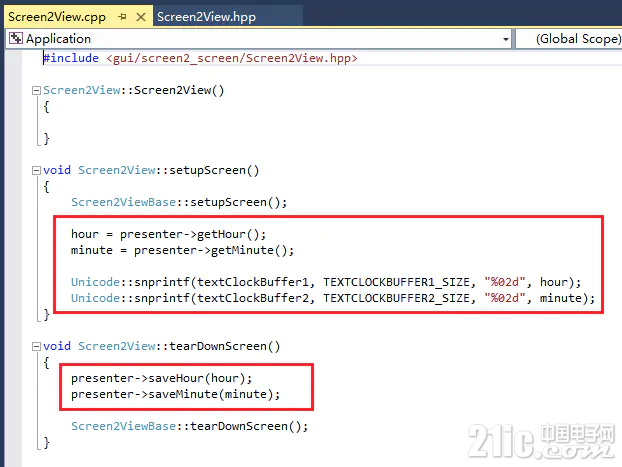Click the Screen2ViewBase::setupScreen(); line
The width and height of the screenshot is (622, 467).
(x=179, y=202)
